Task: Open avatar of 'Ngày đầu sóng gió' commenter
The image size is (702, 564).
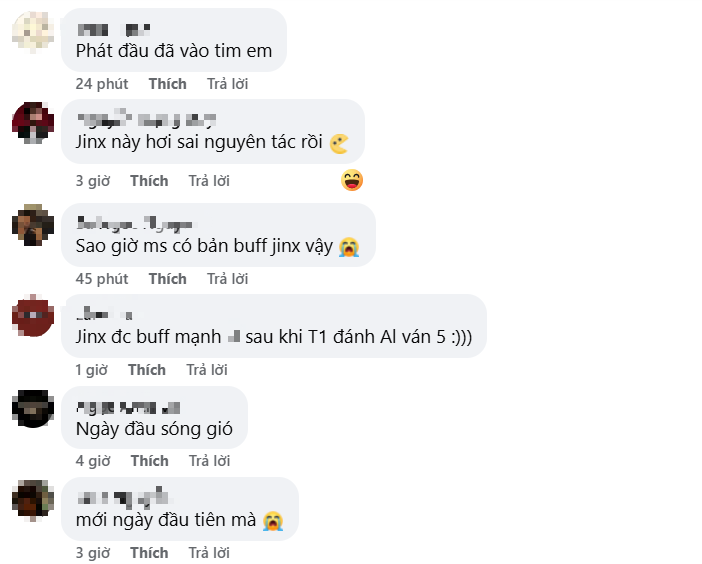Action: [x=33, y=408]
